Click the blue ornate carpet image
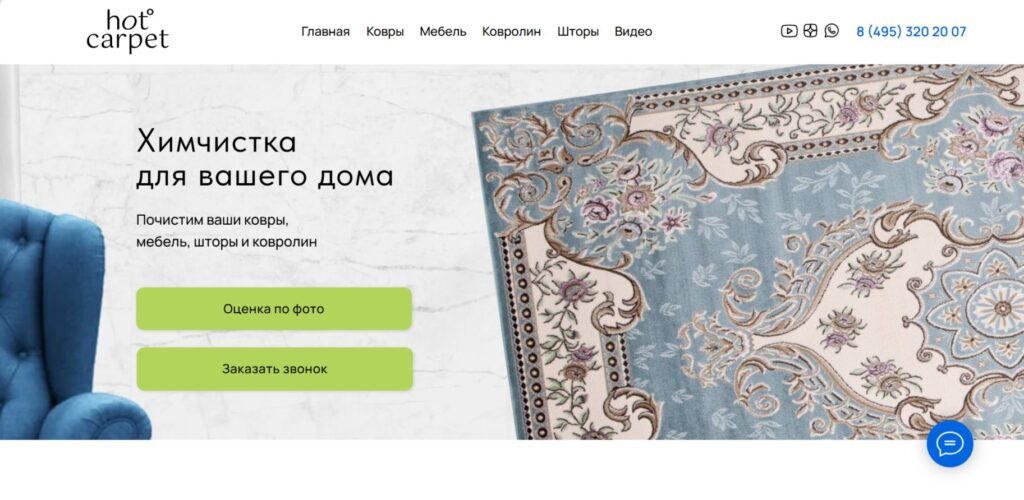The height and width of the screenshot is (500, 1024). point(748,252)
